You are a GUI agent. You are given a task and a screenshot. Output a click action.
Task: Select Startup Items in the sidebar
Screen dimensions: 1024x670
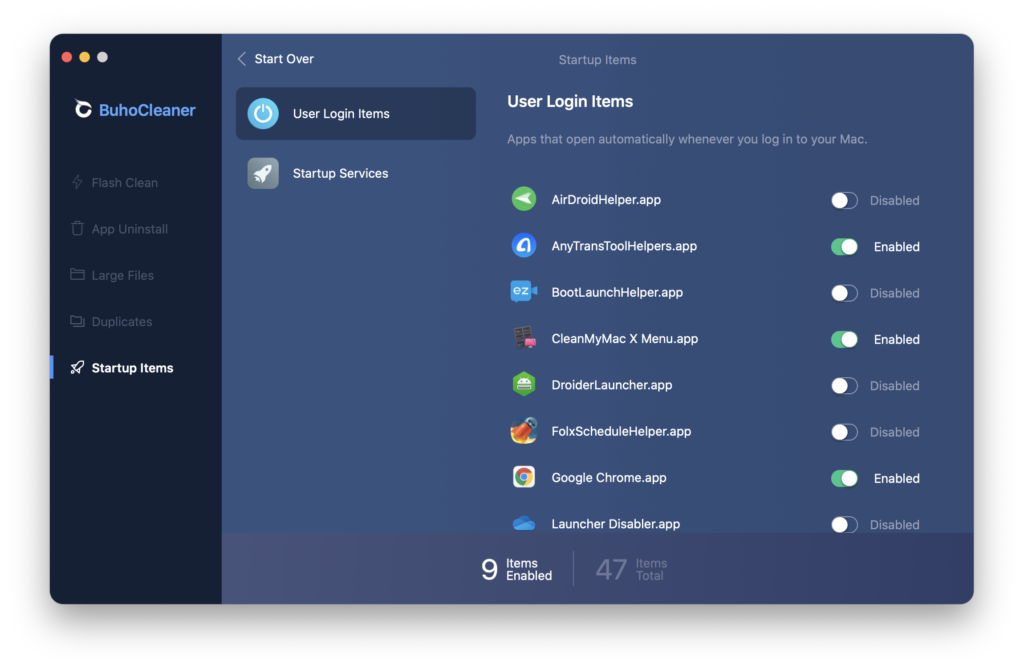click(122, 368)
